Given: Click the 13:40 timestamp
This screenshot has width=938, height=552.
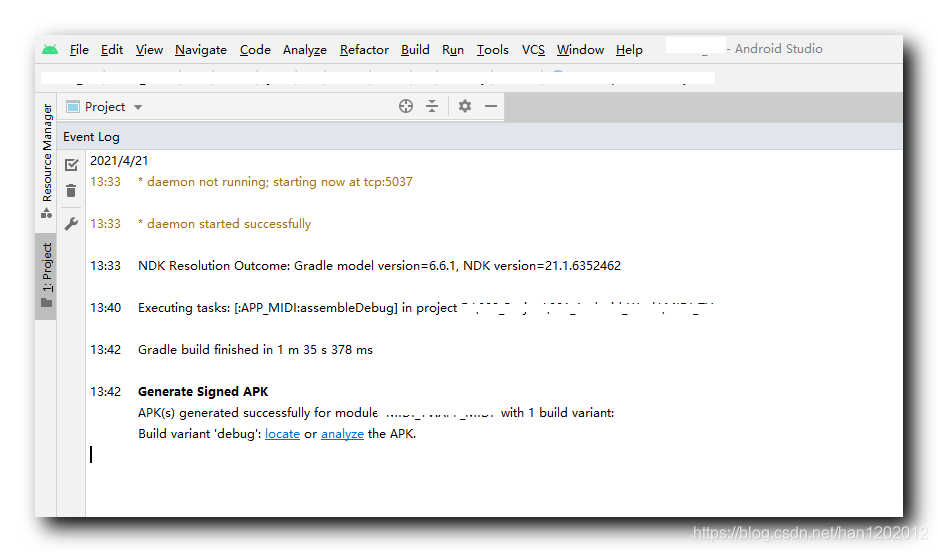Looking at the screenshot, I should click(x=105, y=307).
